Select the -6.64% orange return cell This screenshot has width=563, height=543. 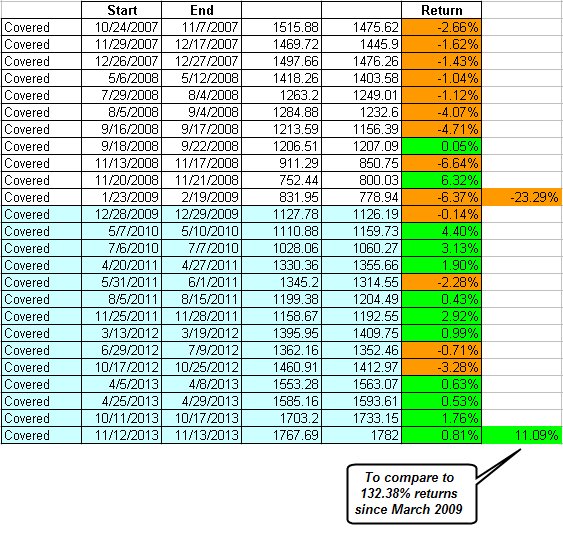pos(442,163)
